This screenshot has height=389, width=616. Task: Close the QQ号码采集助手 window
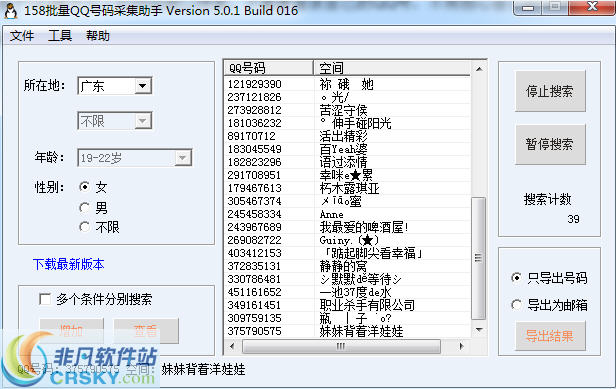pos(592,7)
